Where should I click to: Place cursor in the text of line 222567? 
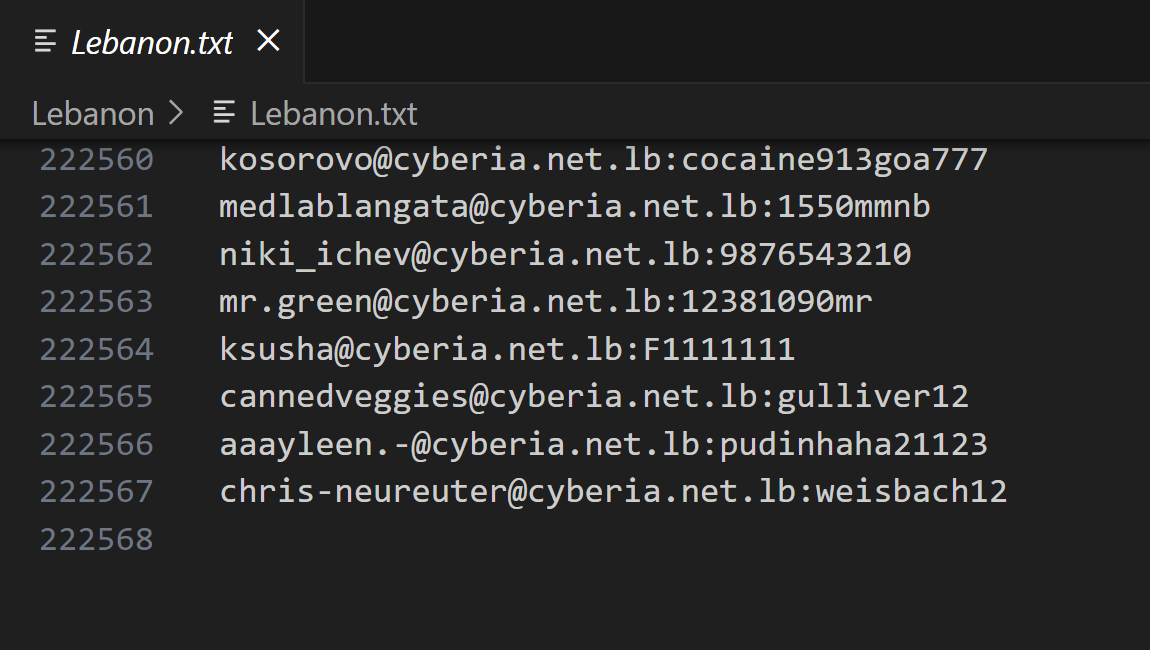(x=612, y=492)
